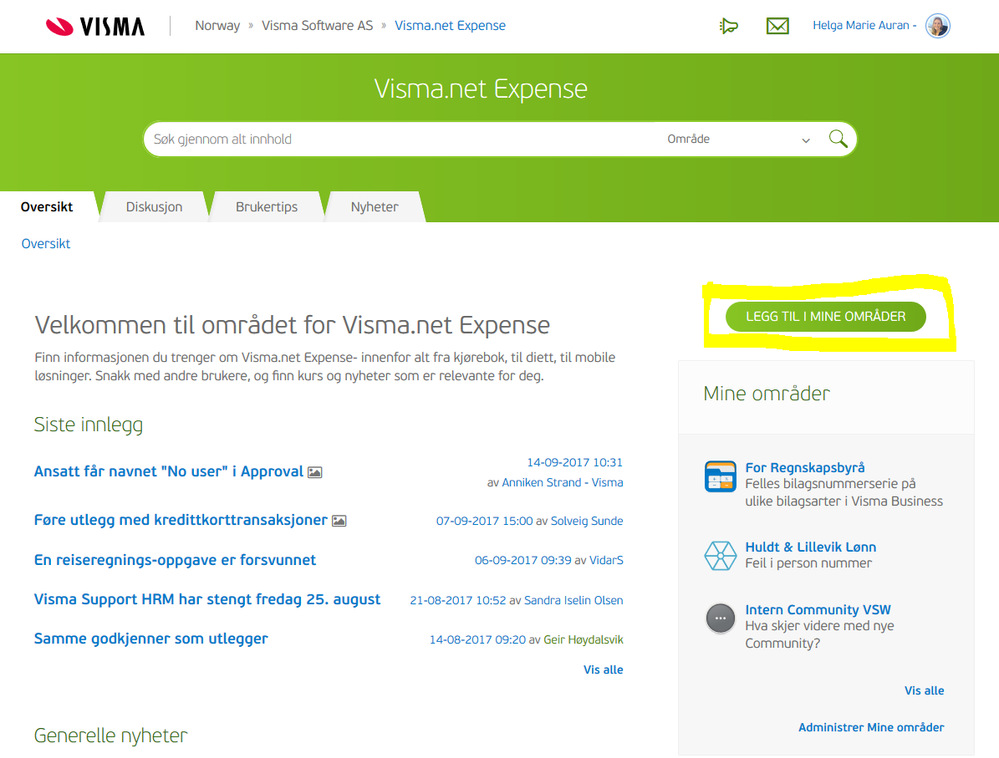Expand the Område dropdown in search bar

(x=738, y=139)
